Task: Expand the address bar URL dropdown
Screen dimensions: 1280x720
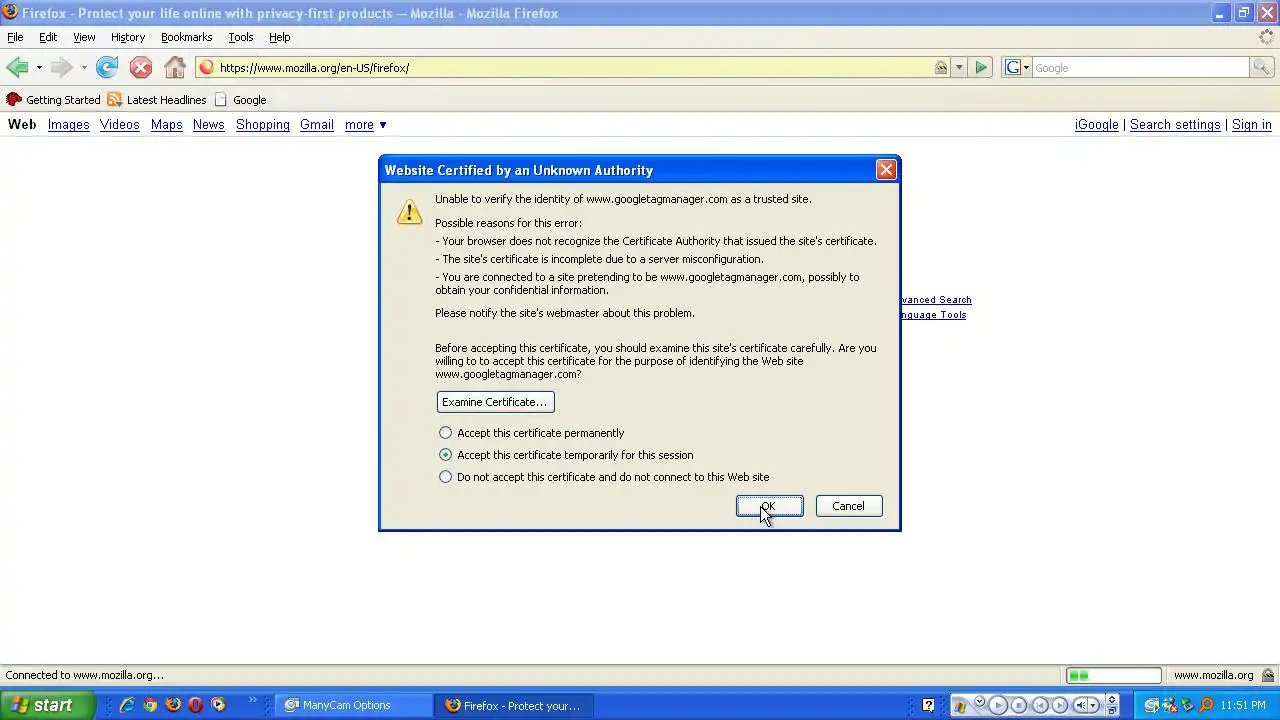Action: tap(959, 67)
